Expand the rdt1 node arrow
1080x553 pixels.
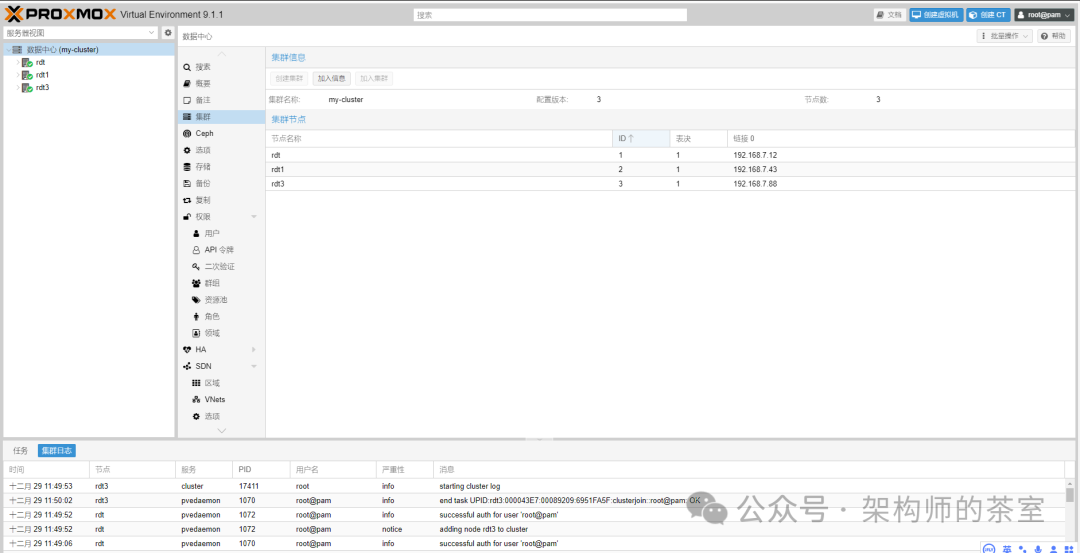tap(18, 74)
